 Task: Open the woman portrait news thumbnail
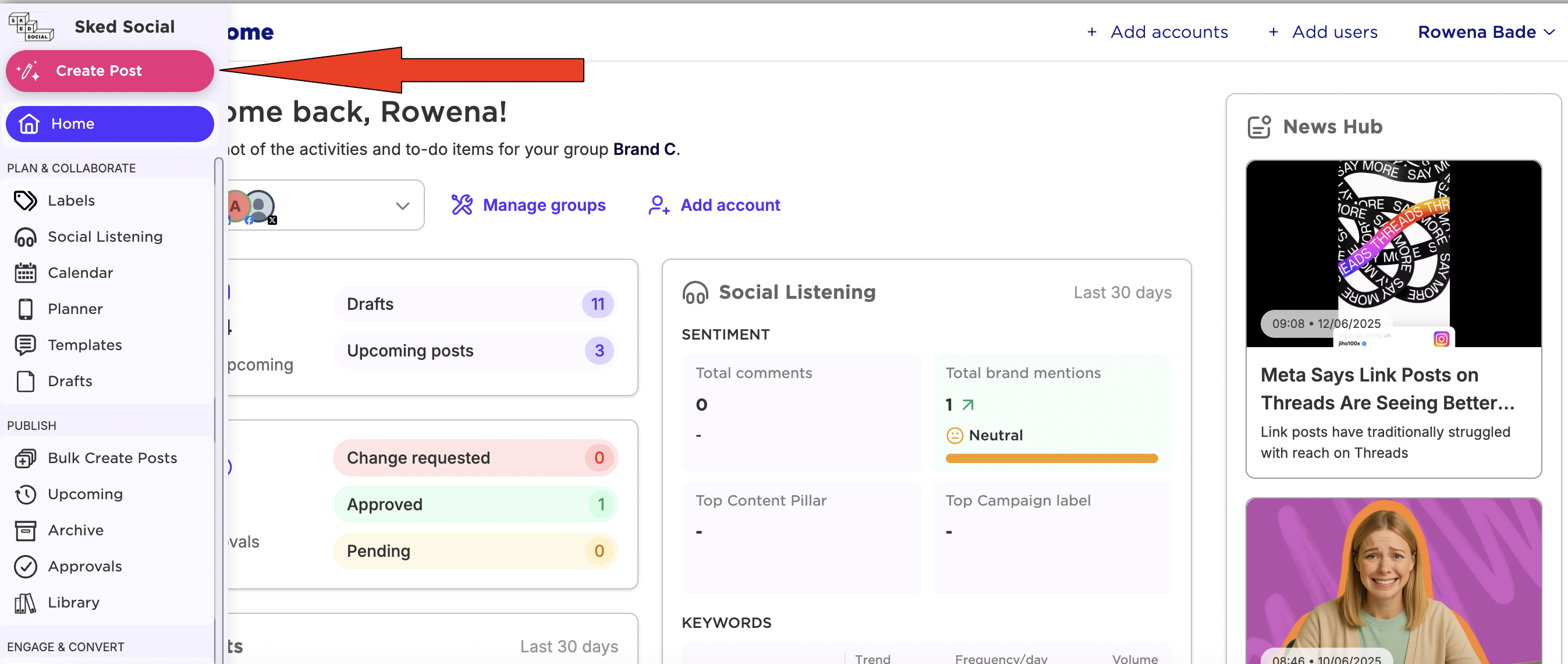(x=1393, y=581)
